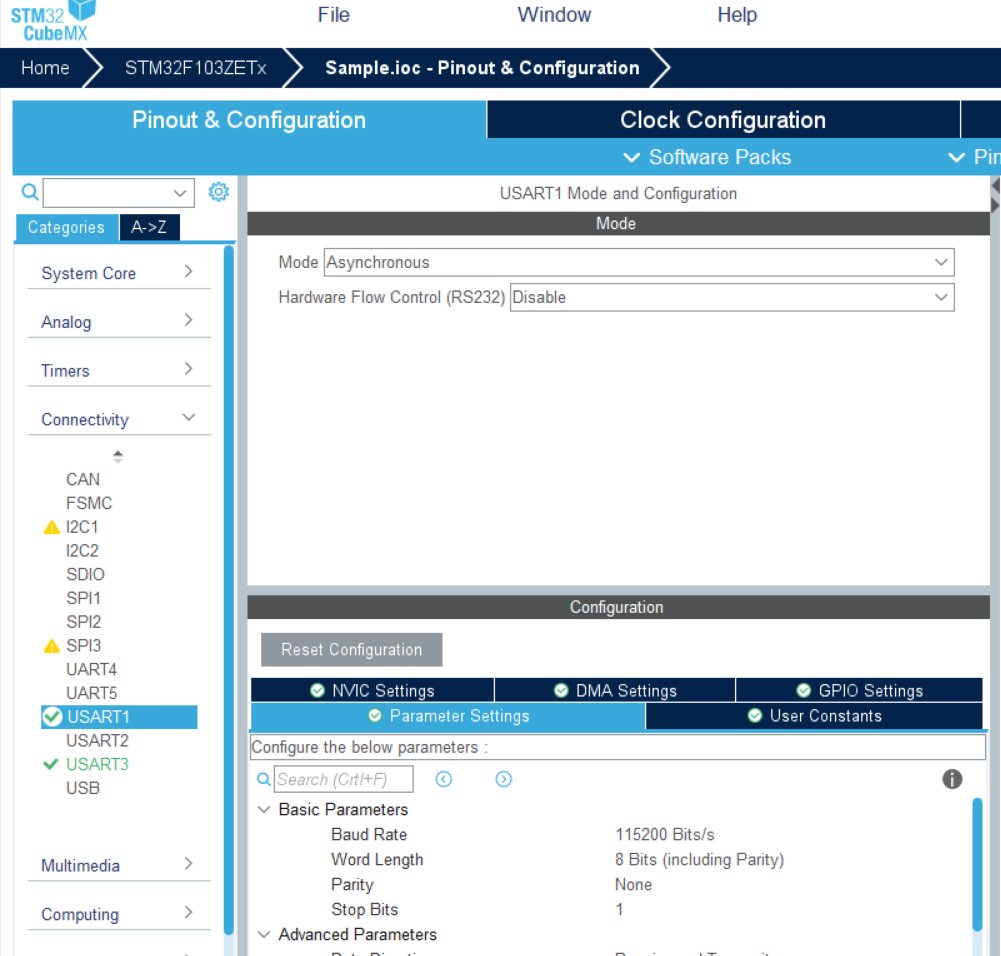The width and height of the screenshot is (1001, 956).
Task: Select USART2 peripheral
Action: click(97, 741)
